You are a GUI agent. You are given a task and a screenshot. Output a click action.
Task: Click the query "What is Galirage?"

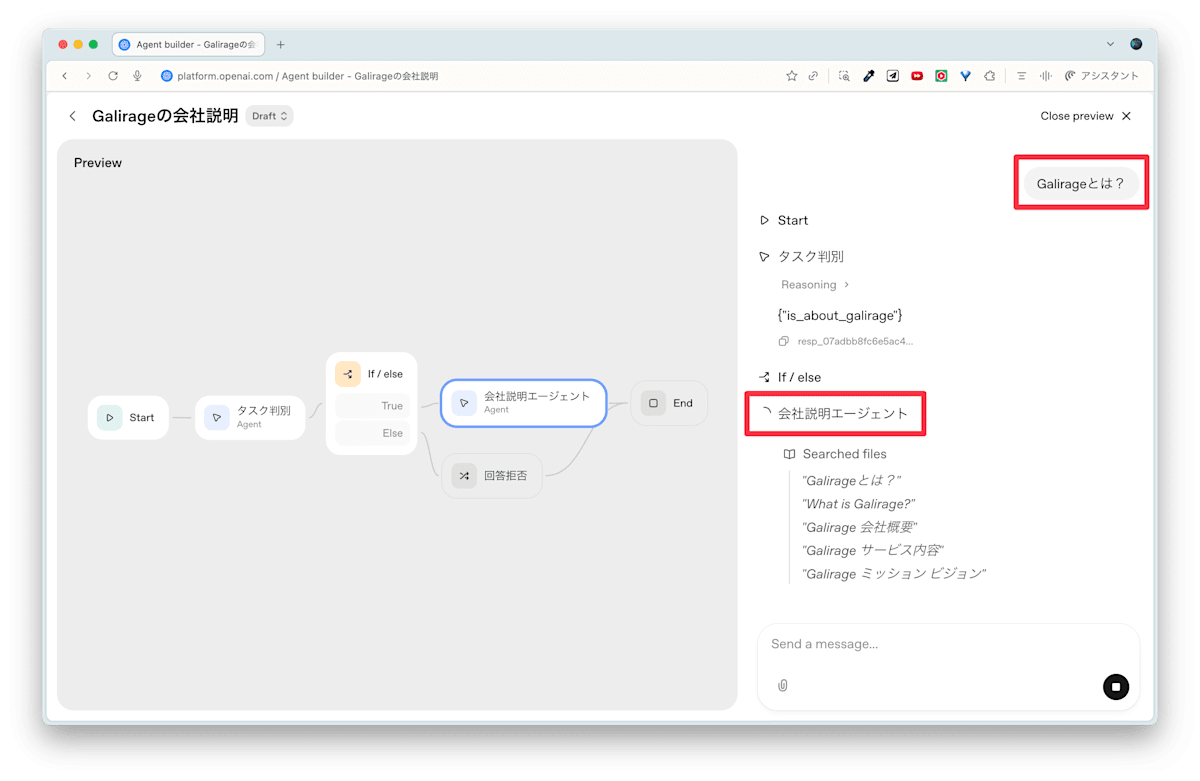(x=858, y=504)
